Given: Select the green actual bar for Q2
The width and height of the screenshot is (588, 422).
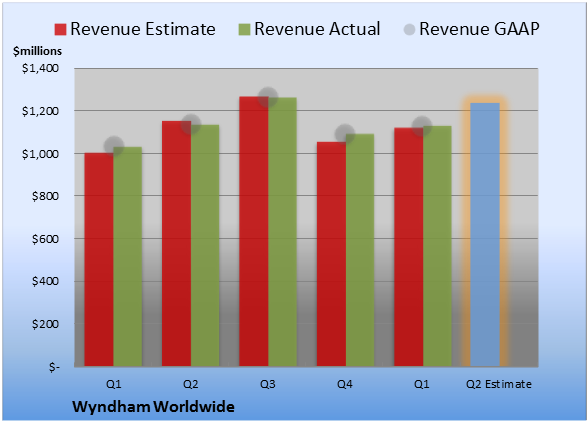Looking at the screenshot, I should point(205,246).
